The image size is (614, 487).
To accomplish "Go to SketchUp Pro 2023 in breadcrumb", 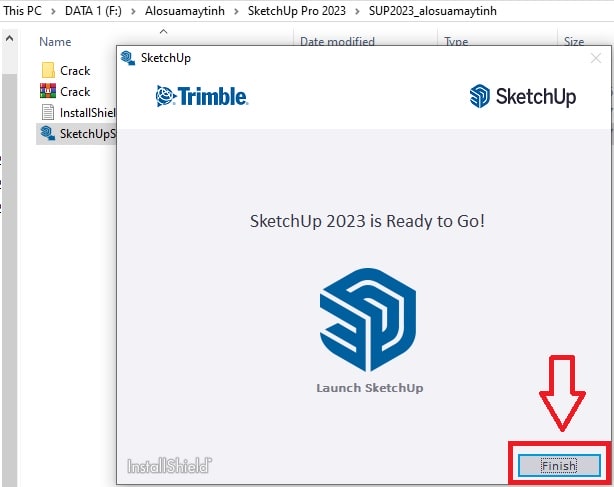I will point(296,11).
